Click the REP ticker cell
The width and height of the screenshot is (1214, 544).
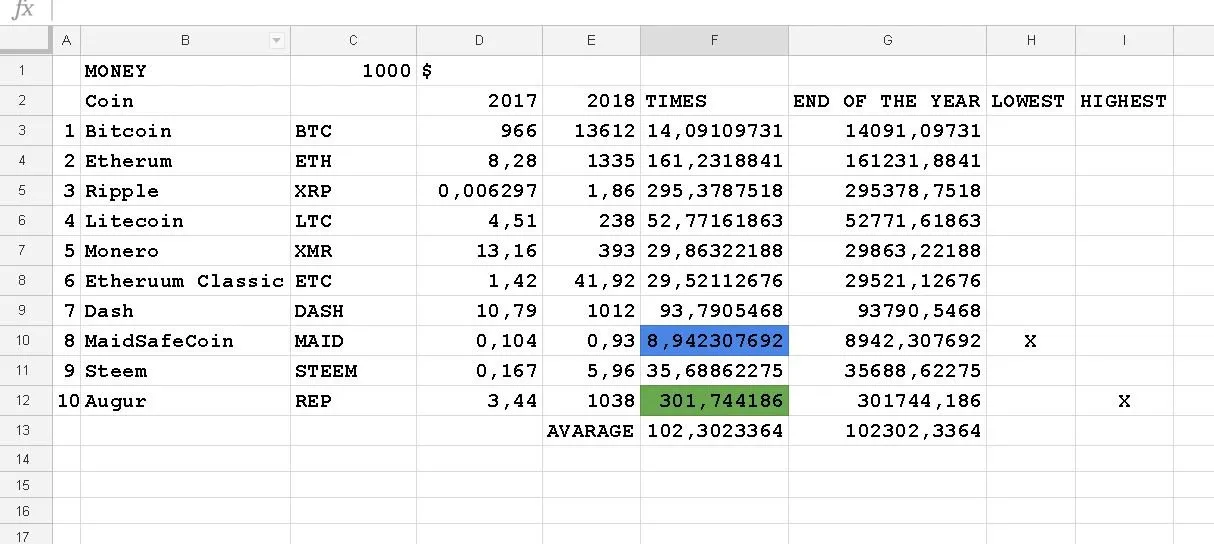tap(353, 401)
